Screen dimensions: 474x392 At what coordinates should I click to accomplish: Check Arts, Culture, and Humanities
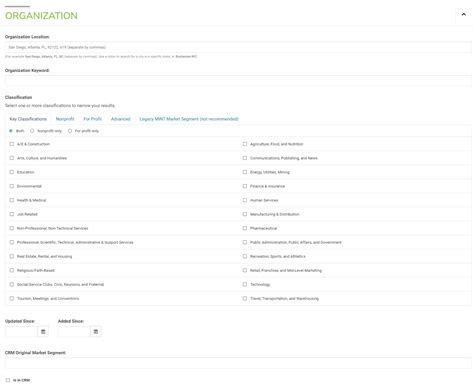pos(12,158)
